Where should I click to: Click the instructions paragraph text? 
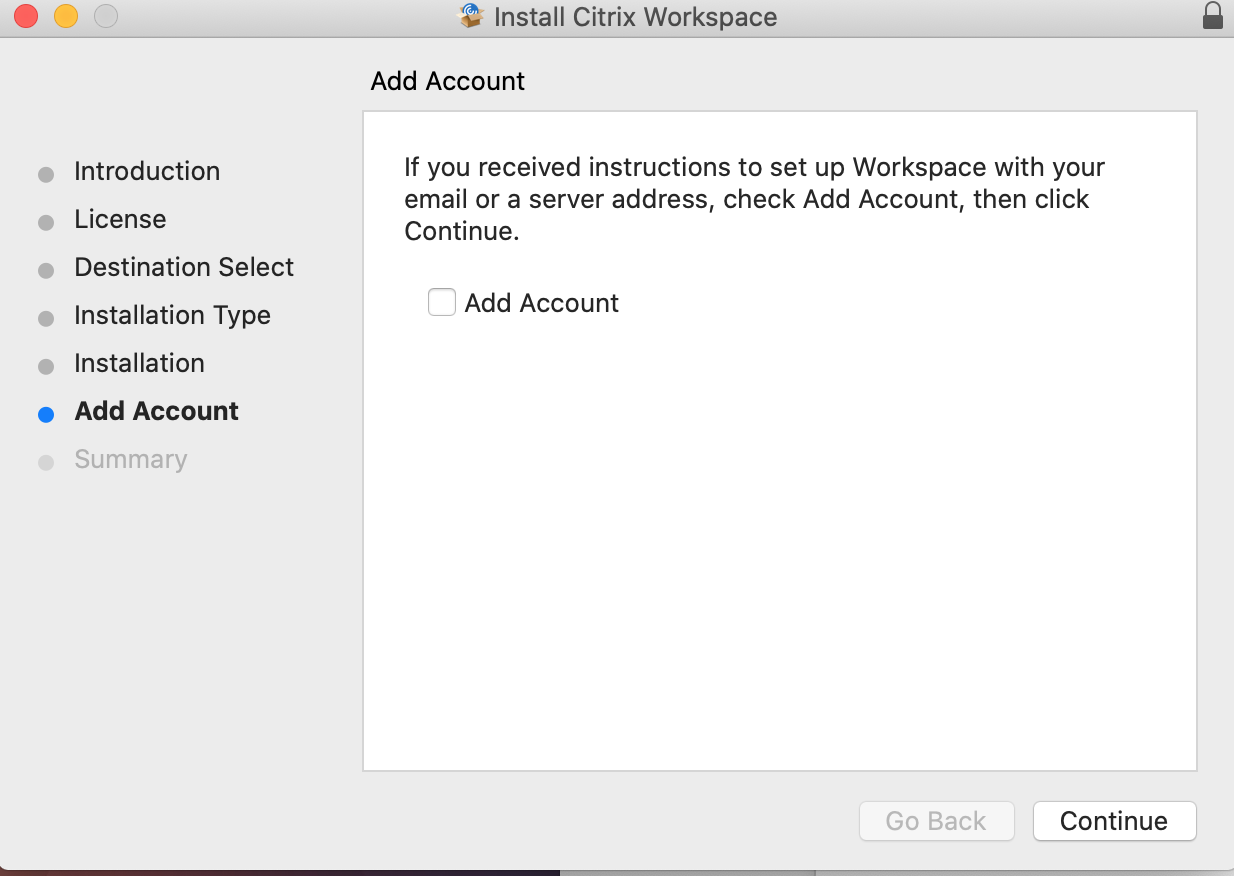[x=754, y=199]
